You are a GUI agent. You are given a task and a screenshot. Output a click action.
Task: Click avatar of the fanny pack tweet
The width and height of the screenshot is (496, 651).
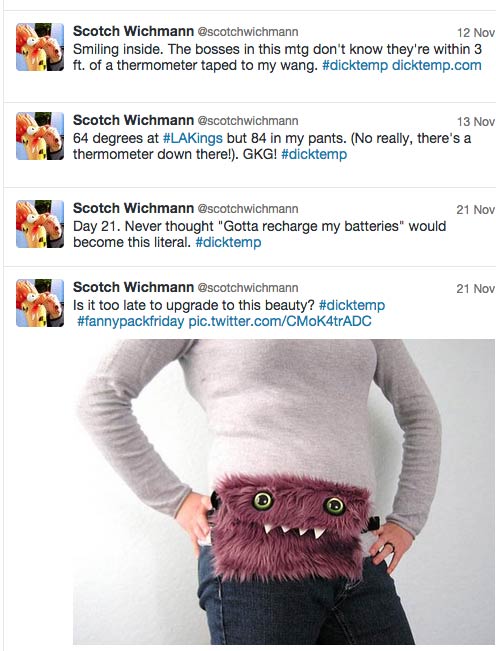pos(40,303)
